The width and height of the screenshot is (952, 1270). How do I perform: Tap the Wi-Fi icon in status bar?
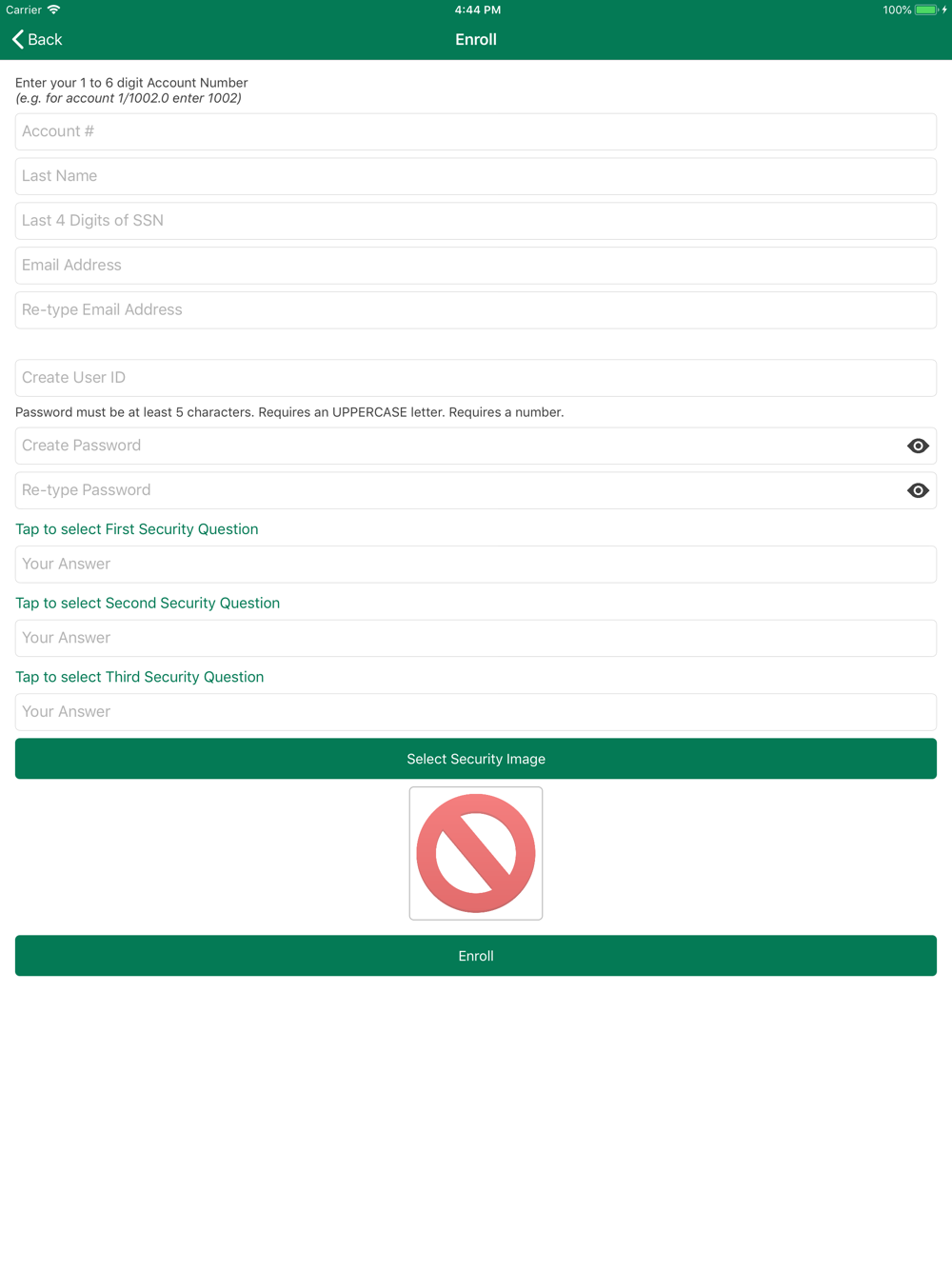point(54,10)
